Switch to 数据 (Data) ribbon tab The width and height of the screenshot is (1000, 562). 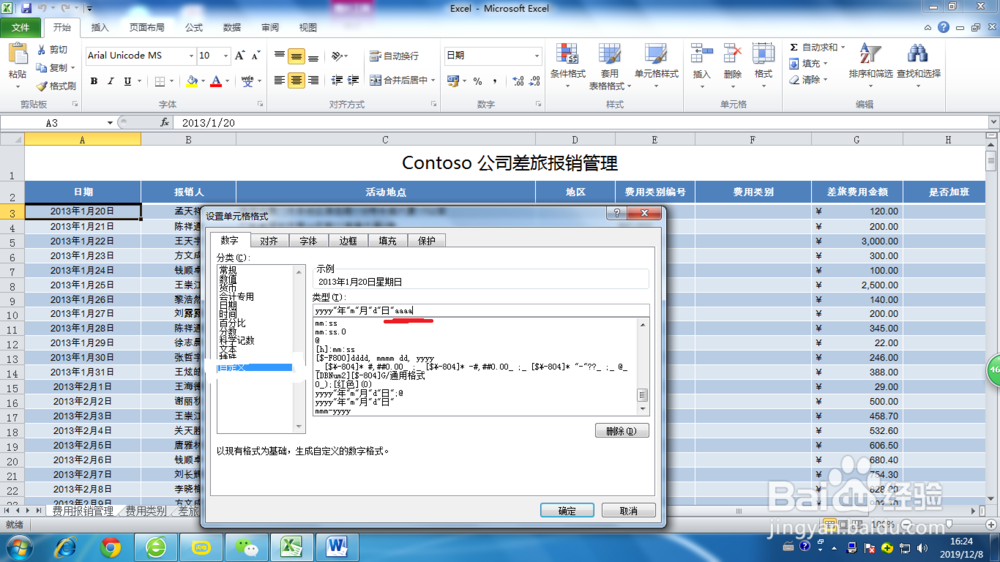point(232,27)
